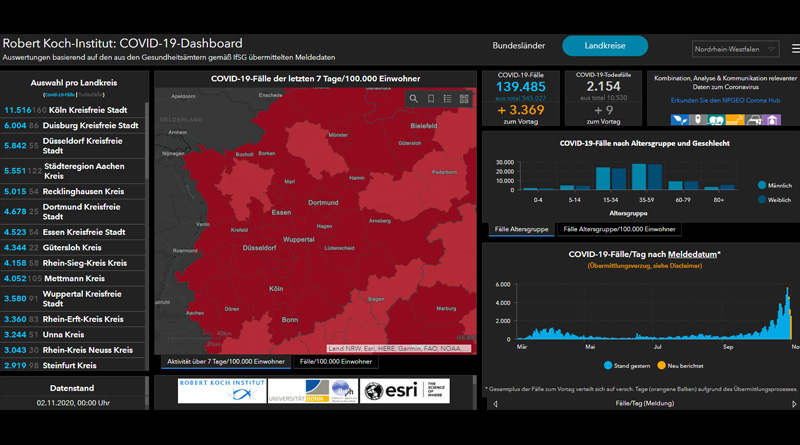Click the +3.369 zum Vortag value

(x=520, y=110)
